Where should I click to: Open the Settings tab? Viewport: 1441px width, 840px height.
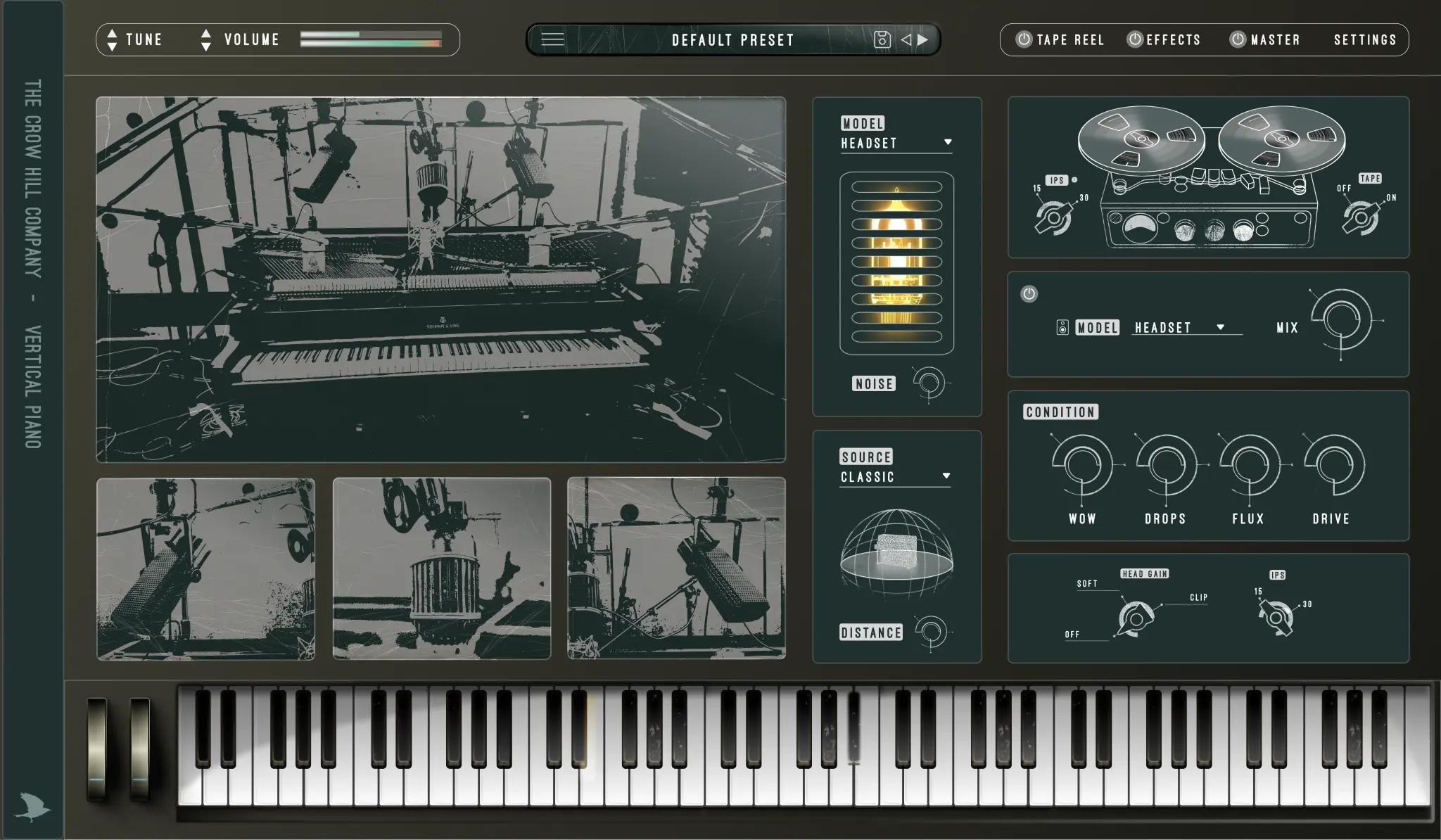[1365, 39]
